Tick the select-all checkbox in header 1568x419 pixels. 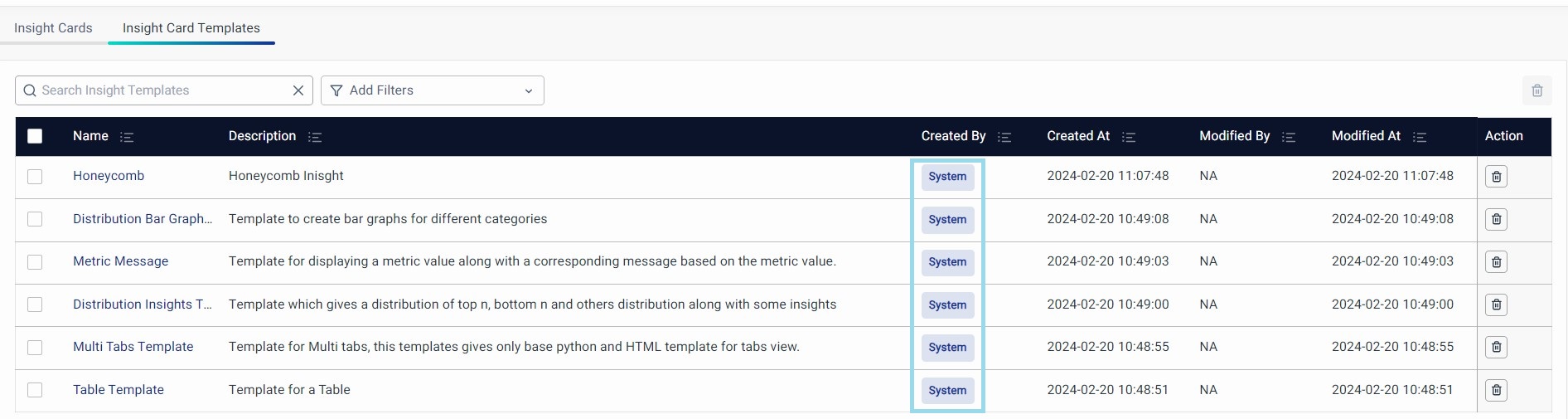35,136
